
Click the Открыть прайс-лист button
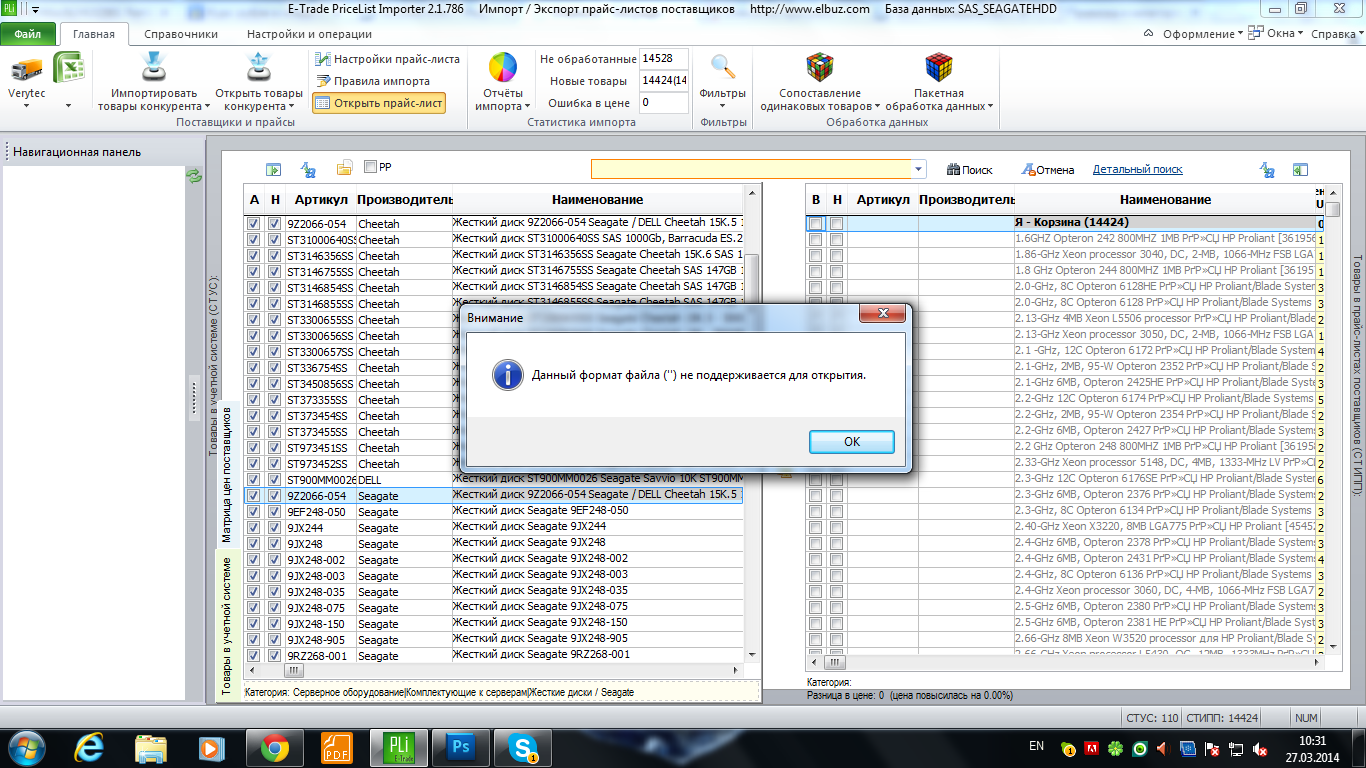tap(378, 102)
